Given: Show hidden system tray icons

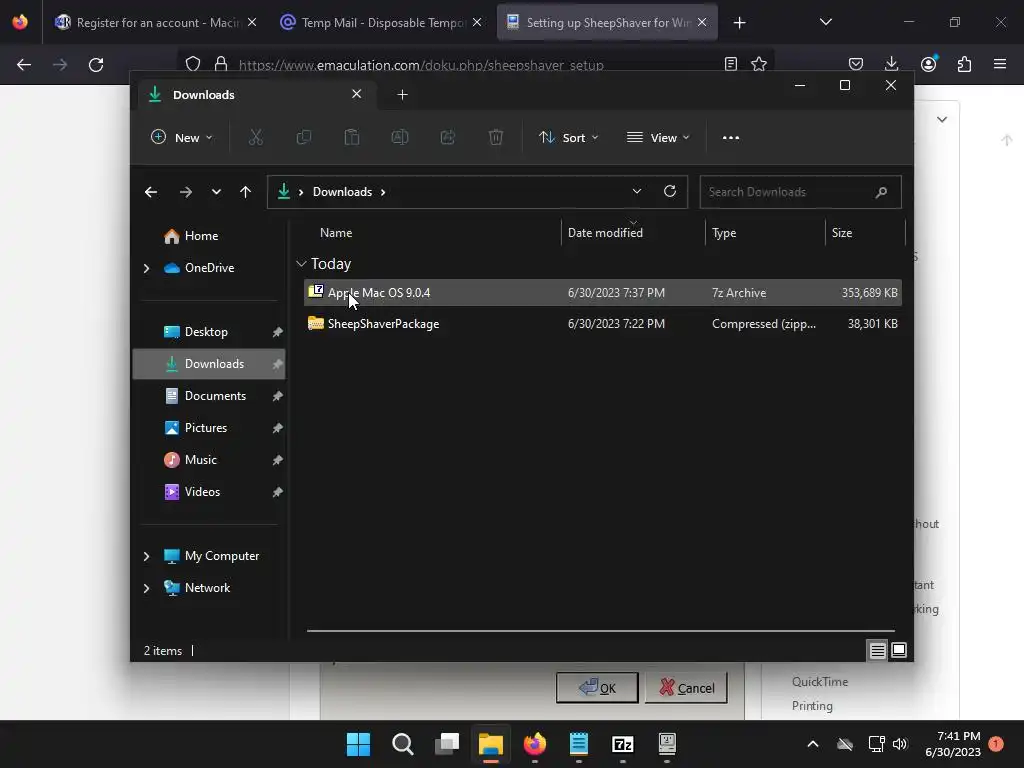Looking at the screenshot, I should coord(812,744).
